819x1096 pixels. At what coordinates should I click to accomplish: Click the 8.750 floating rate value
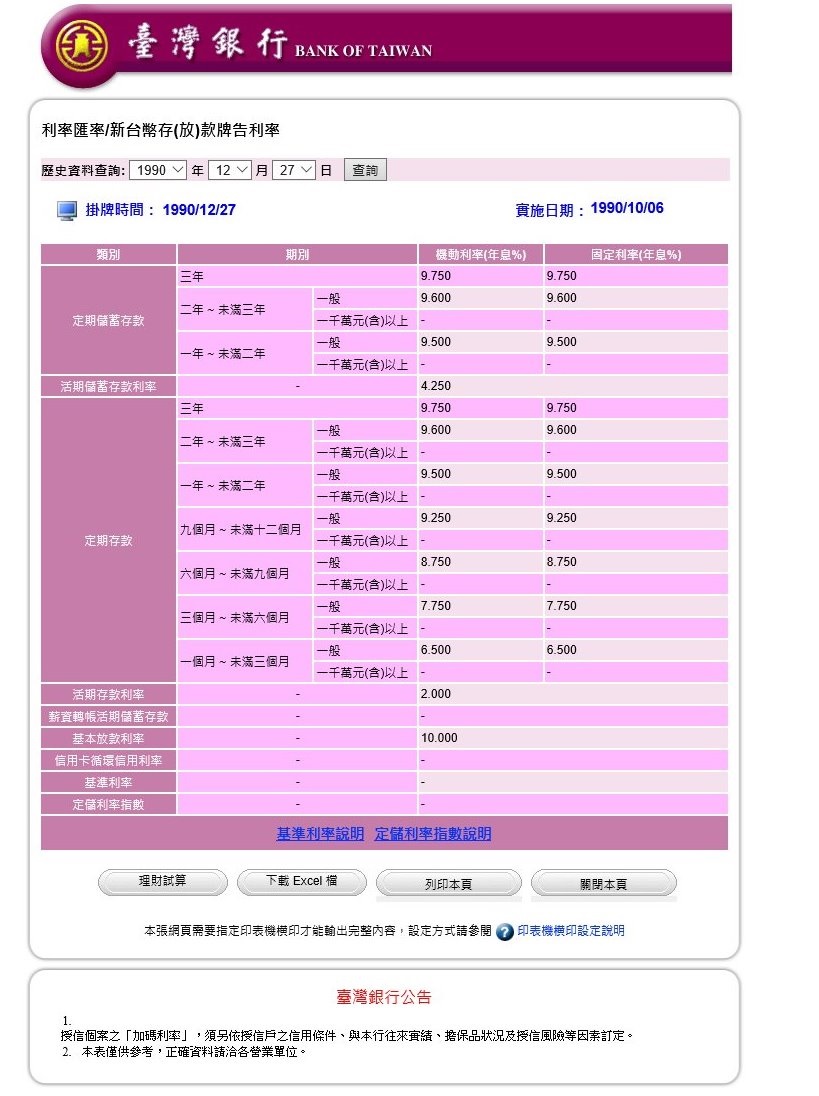click(436, 562)
